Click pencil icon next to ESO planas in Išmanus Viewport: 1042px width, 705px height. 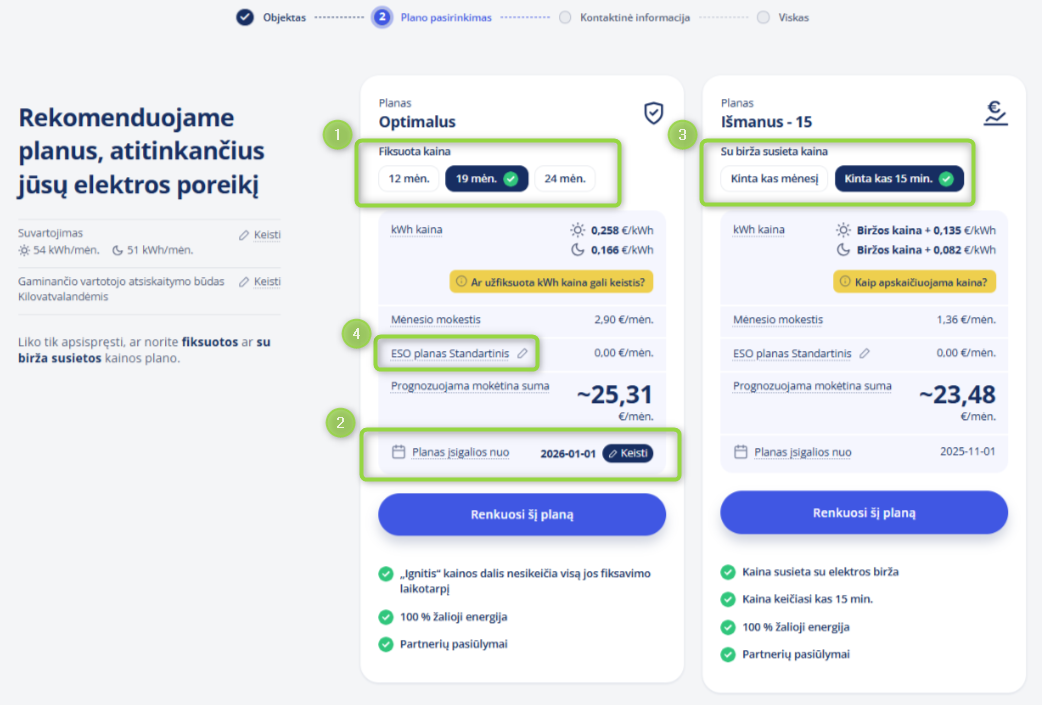(x=864, y=353)
